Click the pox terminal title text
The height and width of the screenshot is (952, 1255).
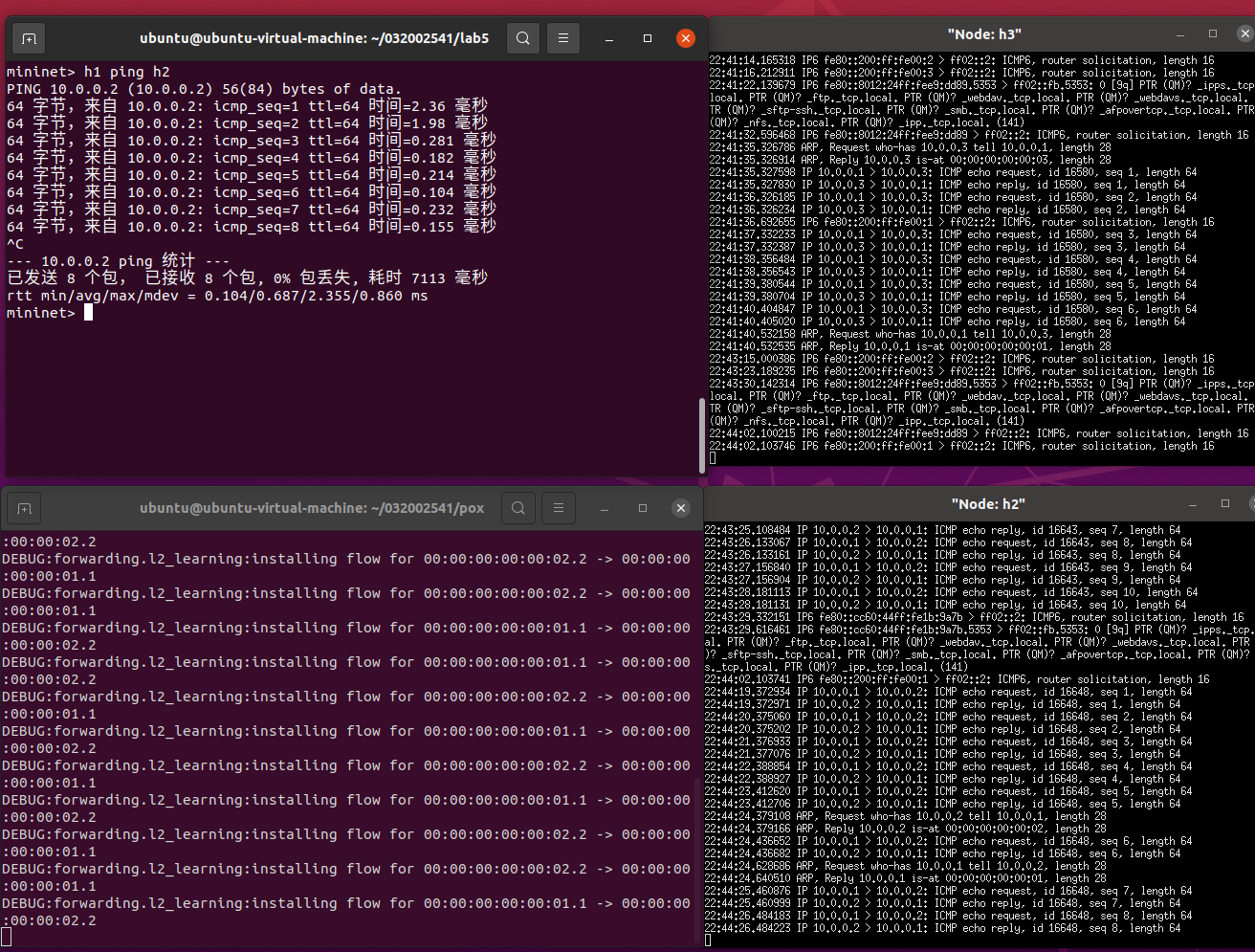[312, 508]
